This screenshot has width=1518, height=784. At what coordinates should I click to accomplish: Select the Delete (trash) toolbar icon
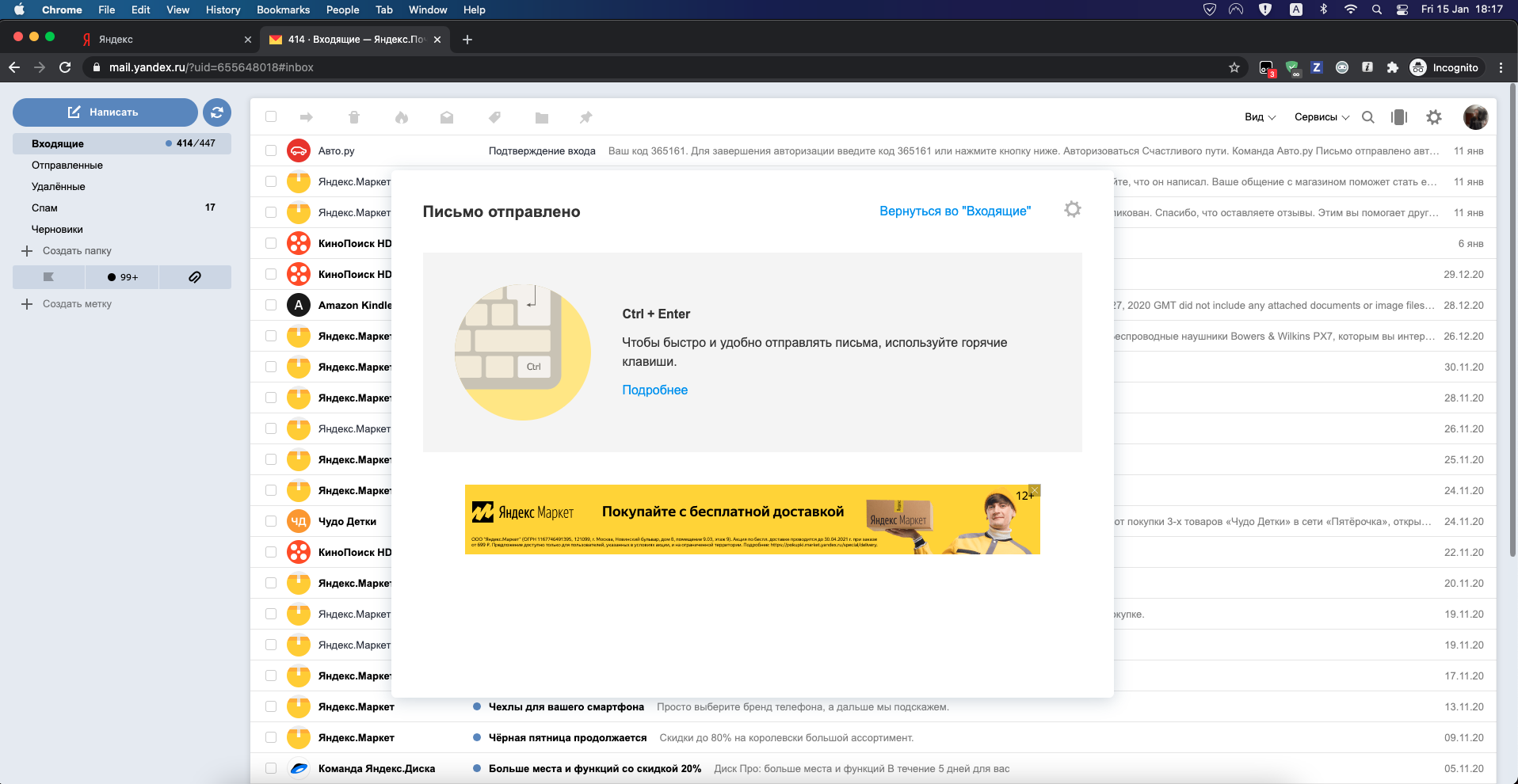[x=354, y=116]
